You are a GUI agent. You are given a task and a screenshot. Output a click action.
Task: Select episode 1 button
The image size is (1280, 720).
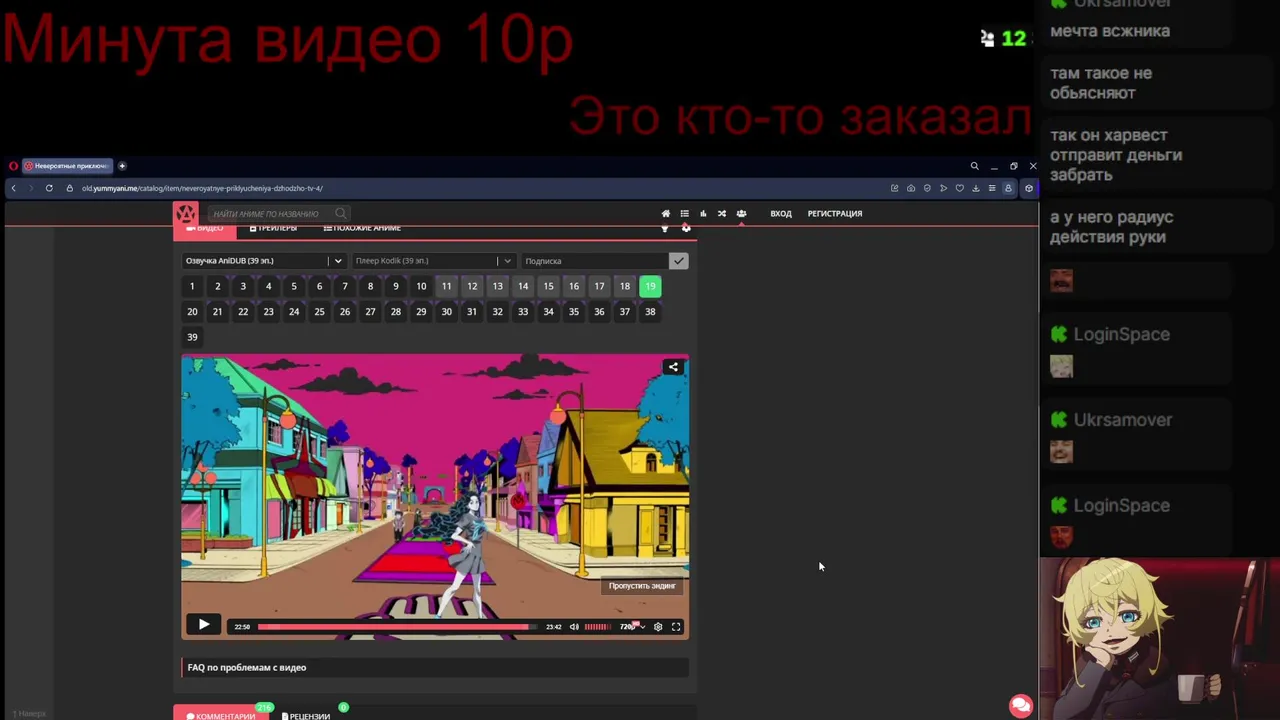coord(192,286)
